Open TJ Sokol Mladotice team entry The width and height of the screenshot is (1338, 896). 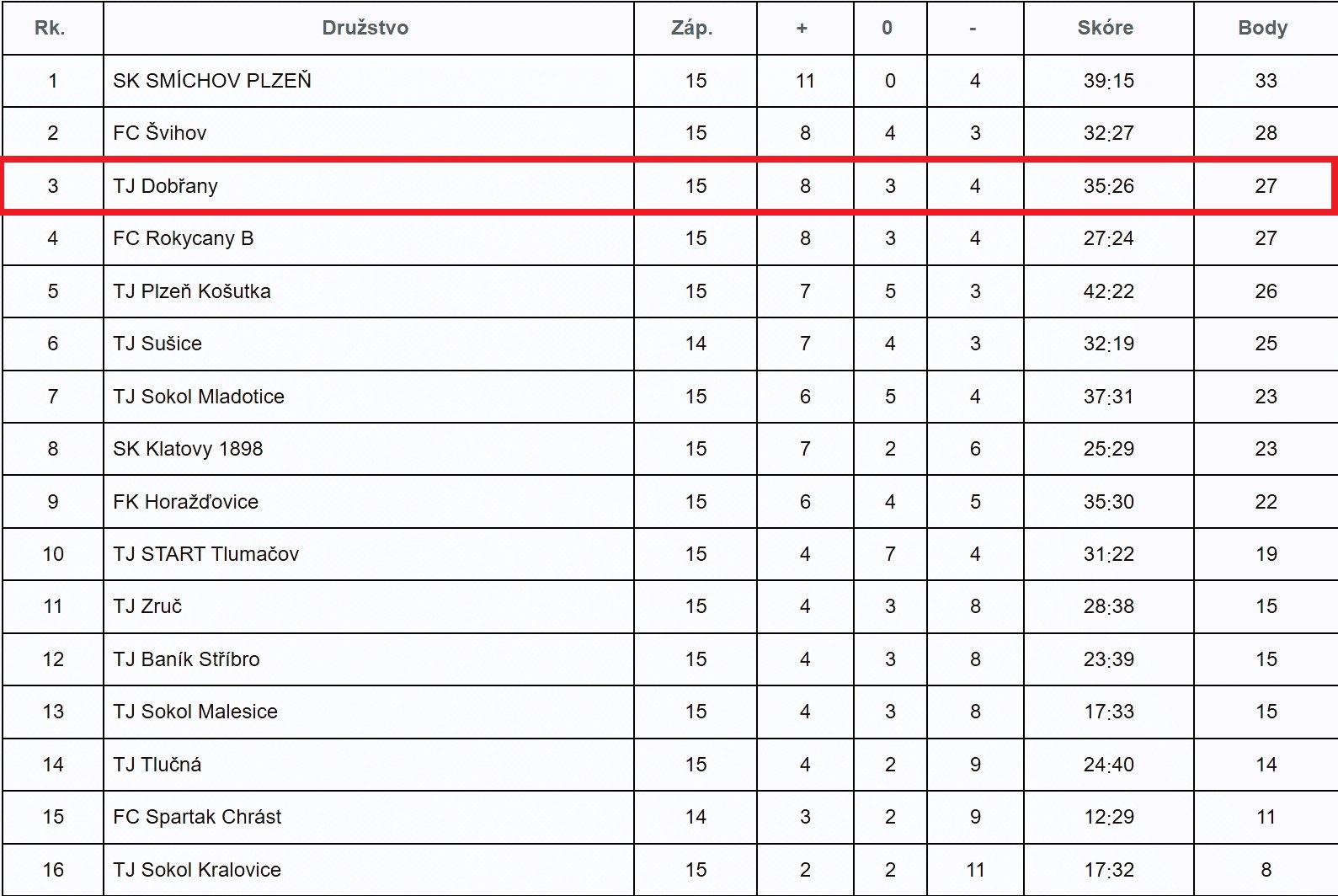tap(199, 397)
